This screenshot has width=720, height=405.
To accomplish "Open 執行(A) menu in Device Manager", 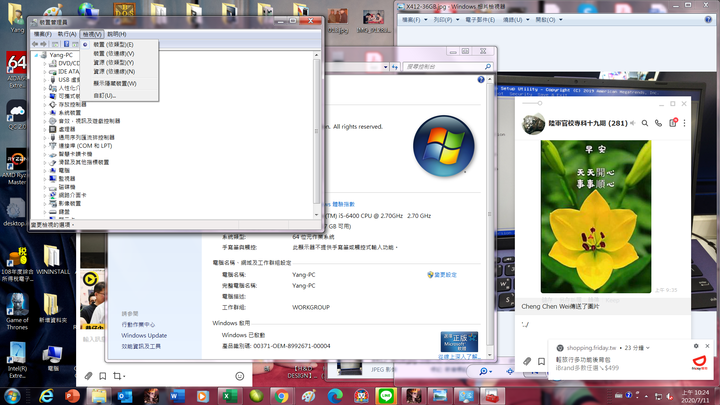I will tap(67, 34).
